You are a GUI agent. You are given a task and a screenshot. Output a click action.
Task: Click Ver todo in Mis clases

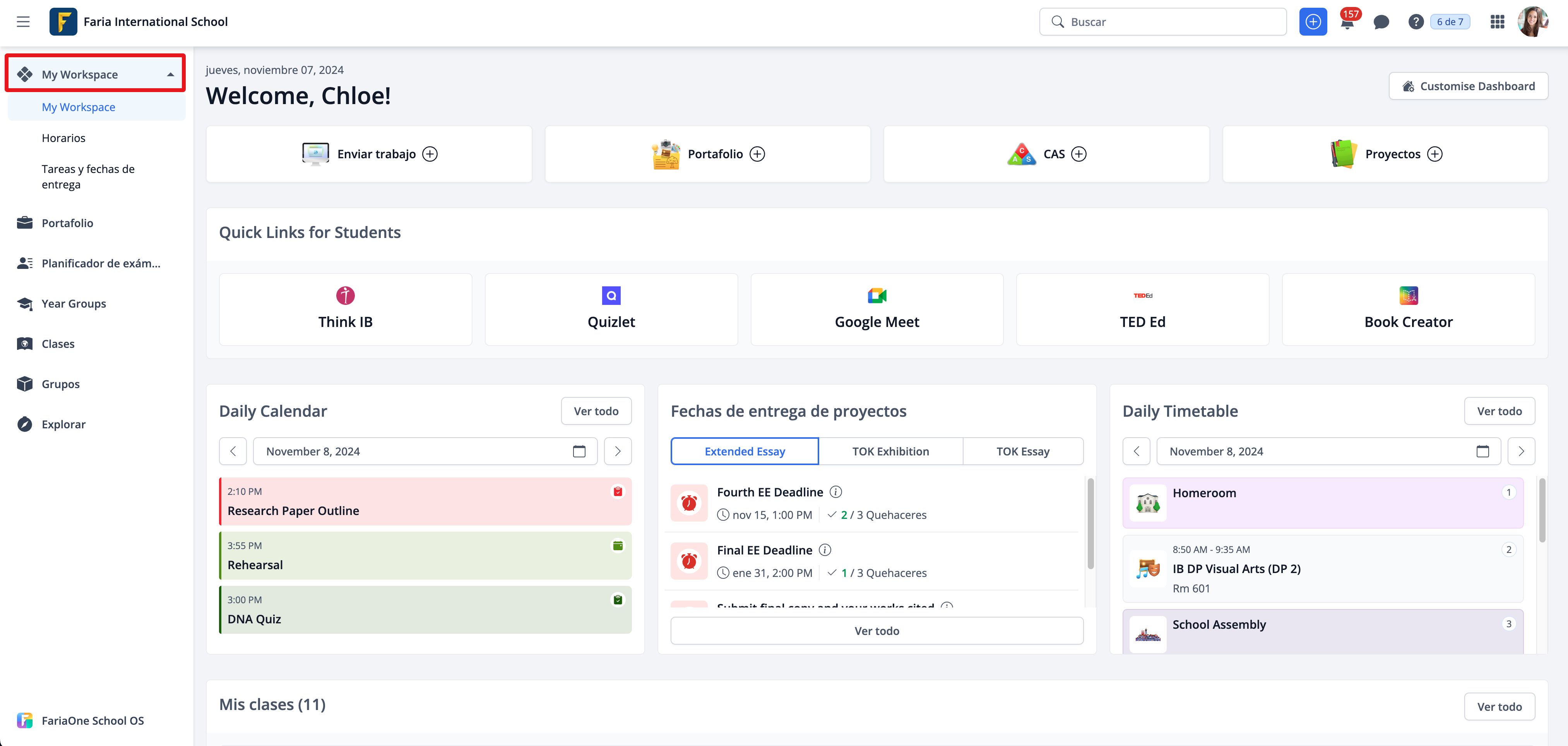pyautogui.click(x=1499, y=707)
